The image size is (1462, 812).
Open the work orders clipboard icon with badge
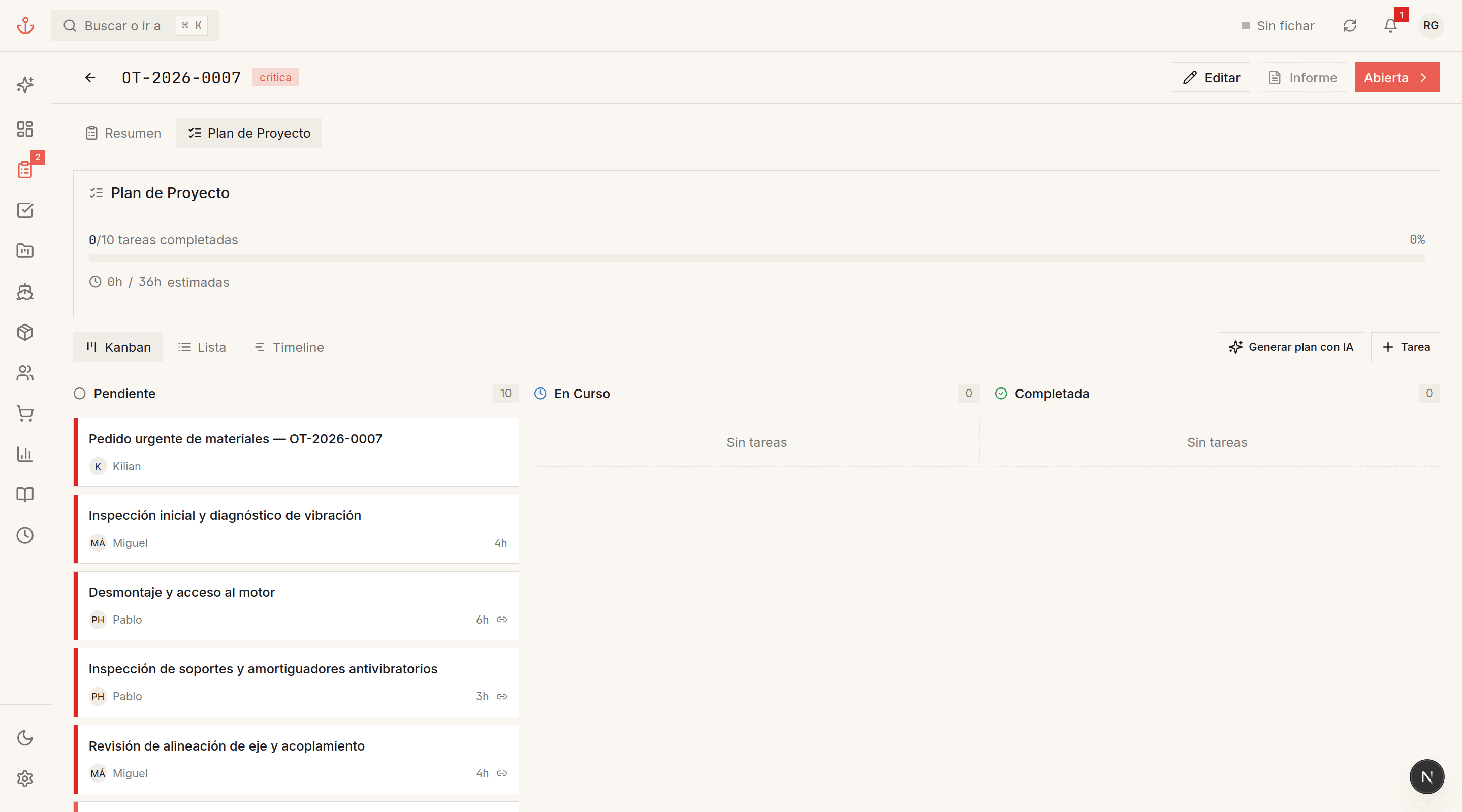[x=25, y=169]
